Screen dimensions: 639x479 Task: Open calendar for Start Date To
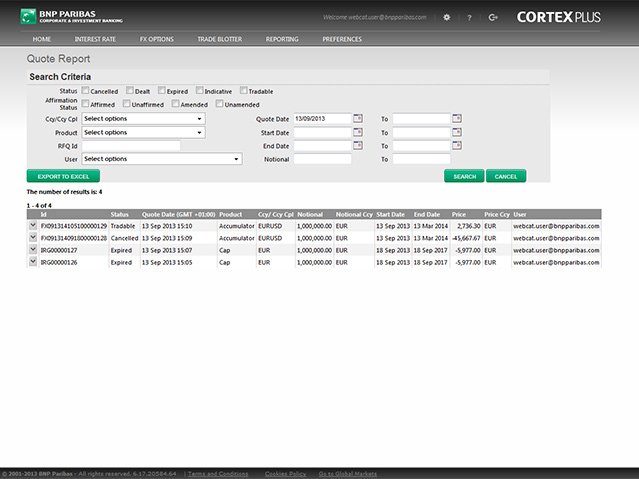click(x=457, y=132)
